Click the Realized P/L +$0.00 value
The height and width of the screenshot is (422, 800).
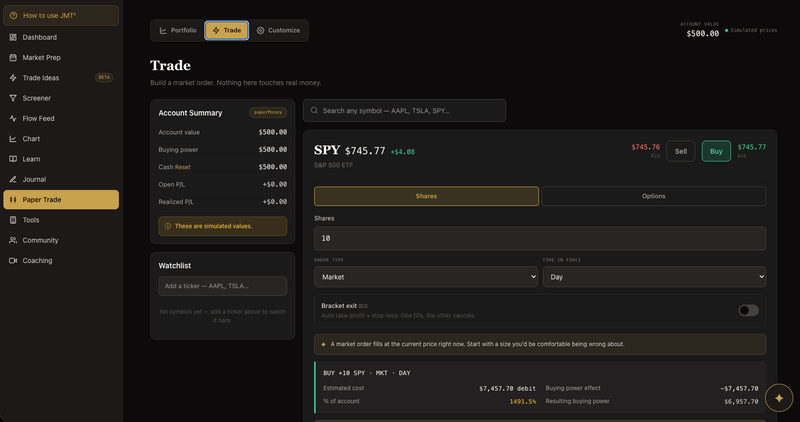point(274,202)
